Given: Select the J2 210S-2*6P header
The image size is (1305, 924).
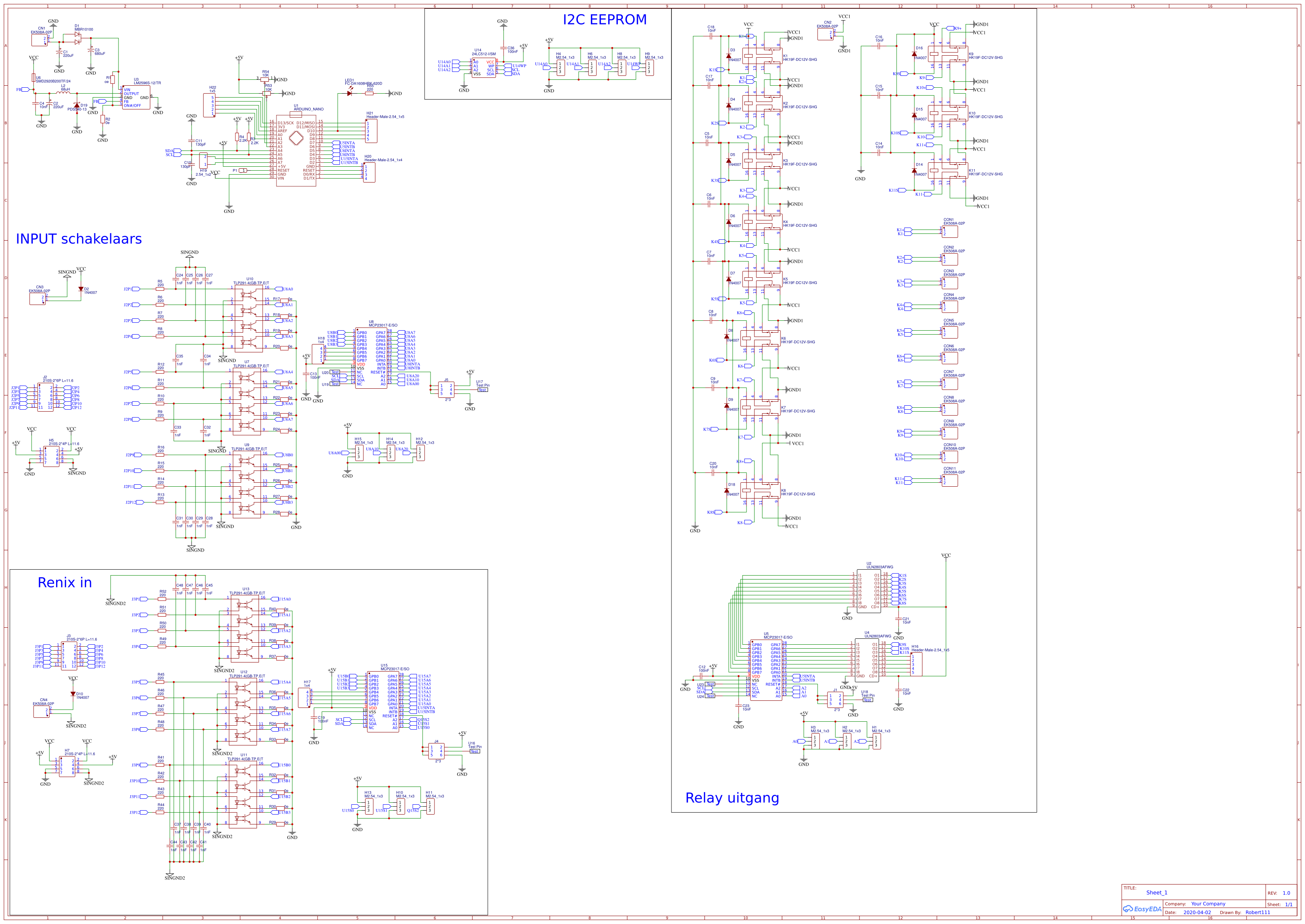Looking at the screenshot, I should (x=45, y=397).
